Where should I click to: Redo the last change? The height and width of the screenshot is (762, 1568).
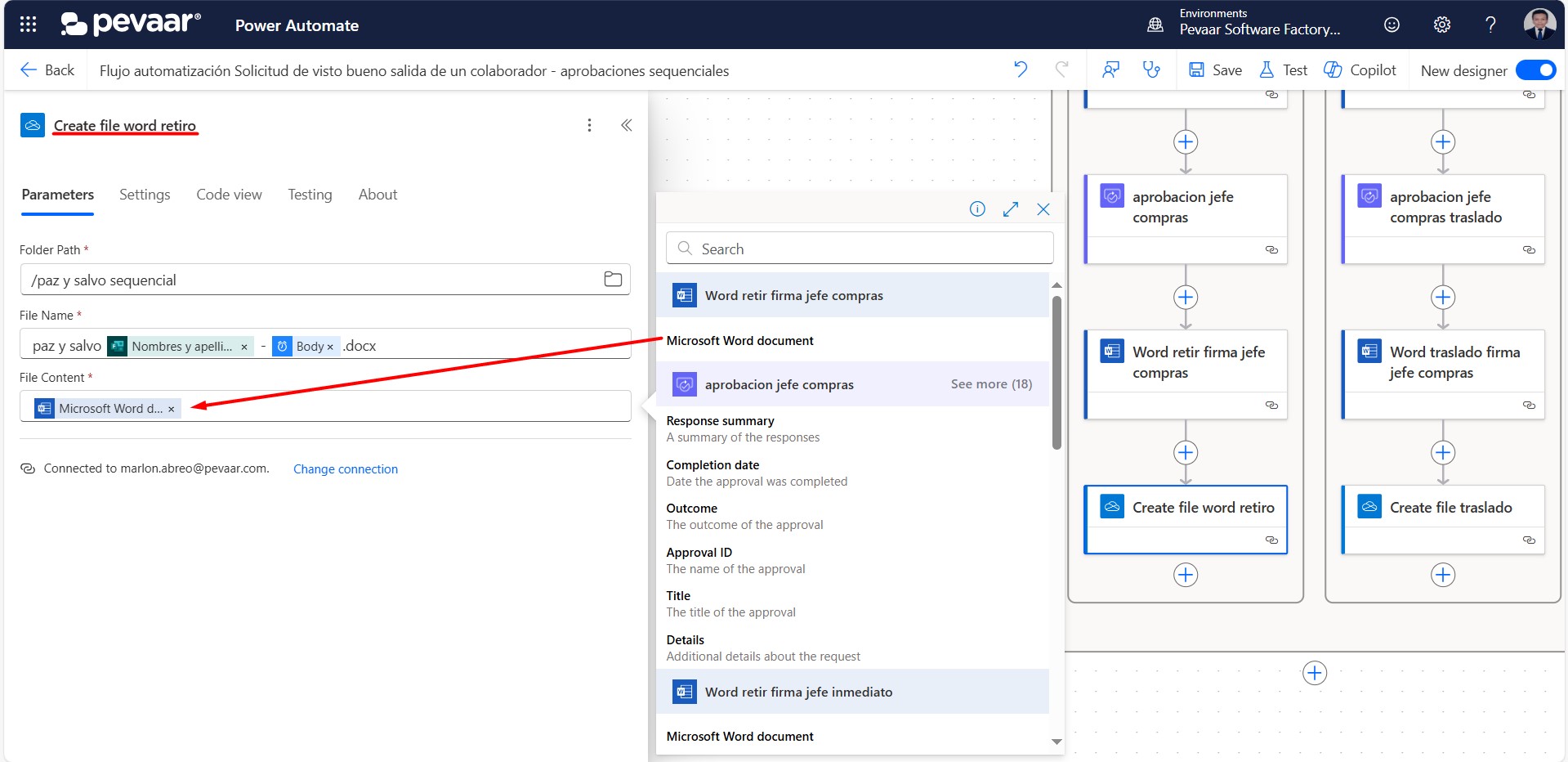[1061, 69]
